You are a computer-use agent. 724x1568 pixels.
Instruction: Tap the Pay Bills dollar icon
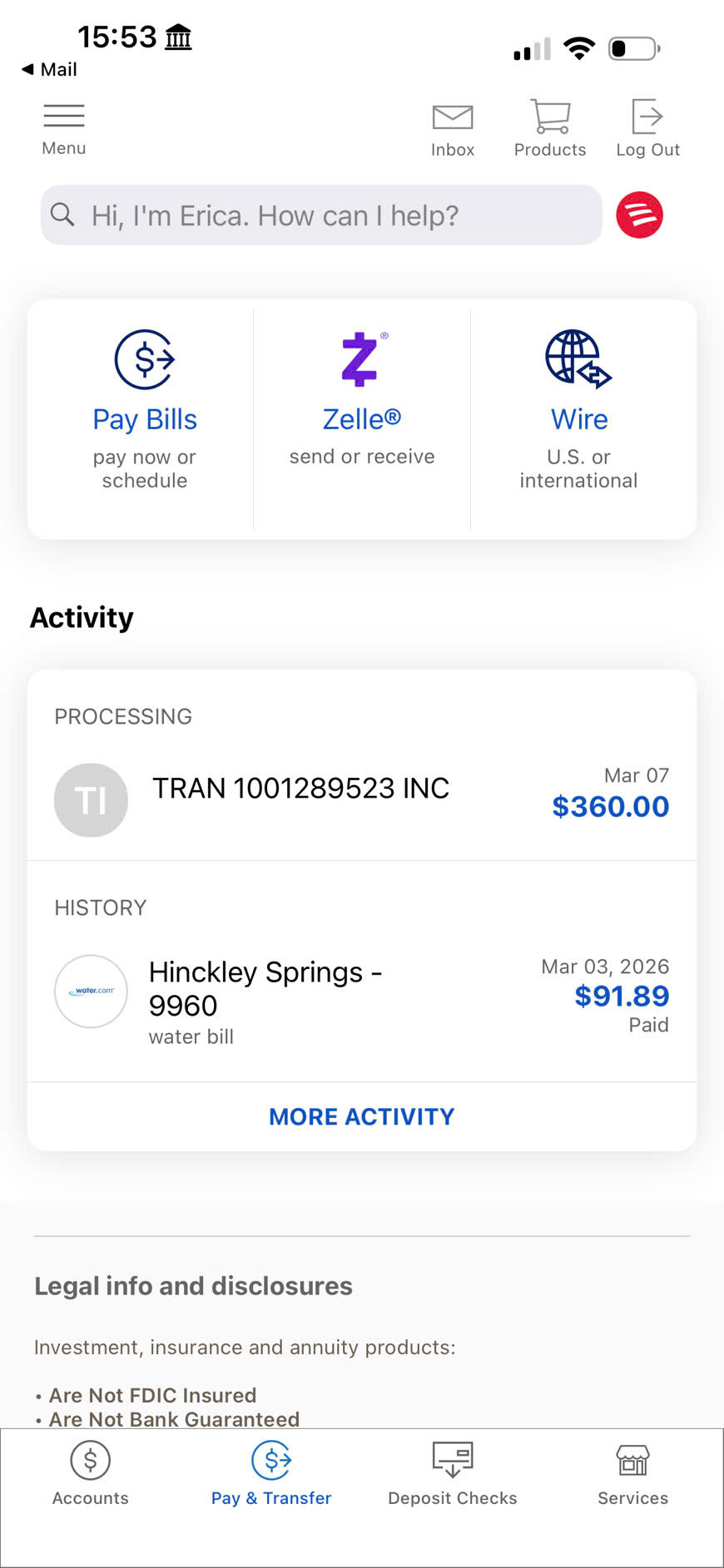(145, 359)
